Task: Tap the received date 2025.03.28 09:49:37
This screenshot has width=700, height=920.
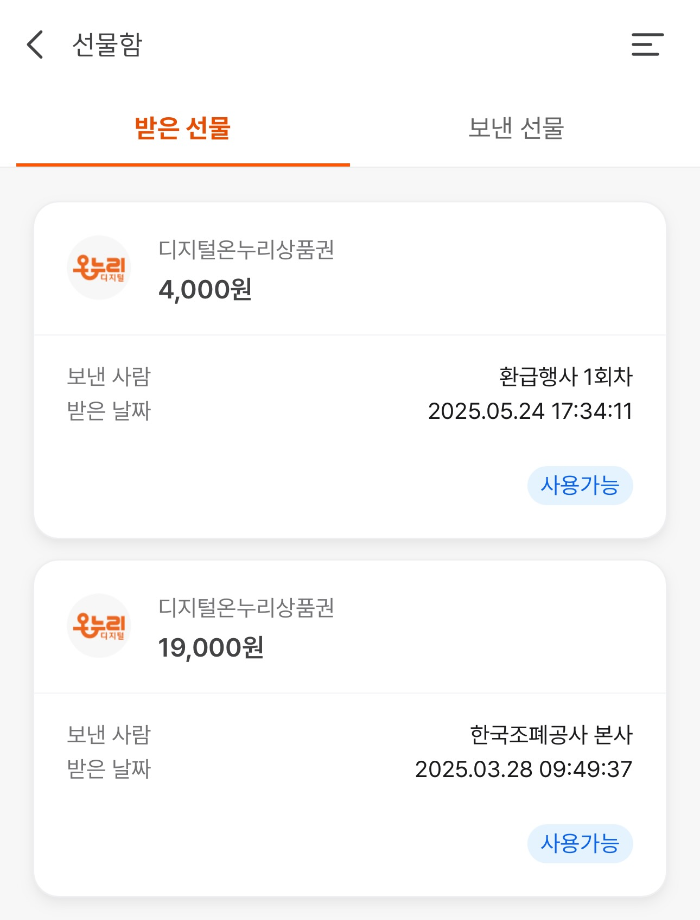Action: [x=524, y=769]
